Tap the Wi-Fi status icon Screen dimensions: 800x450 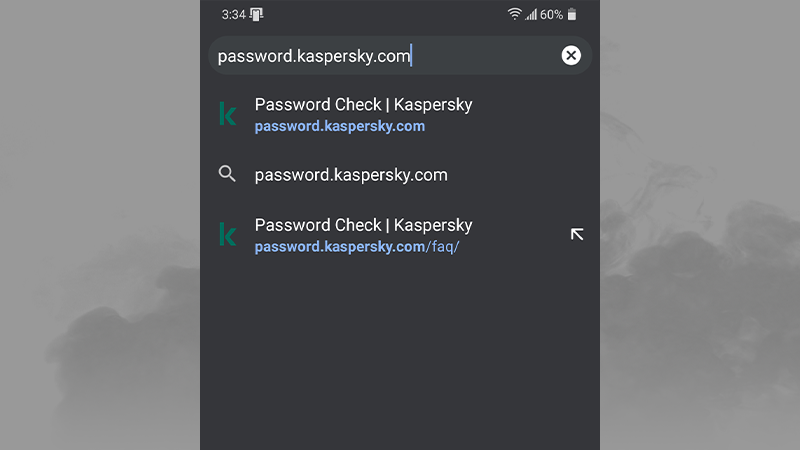[x=515, y=14]
